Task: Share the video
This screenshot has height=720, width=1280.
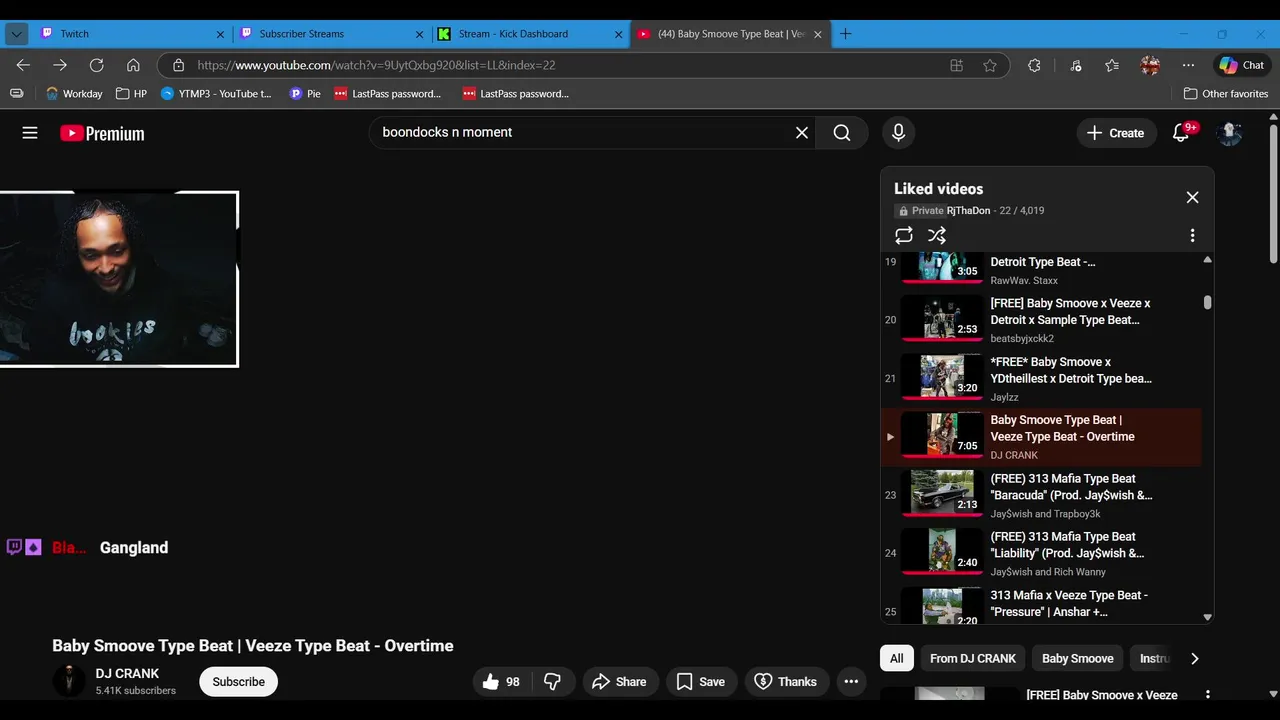Action: (x=621, y=682)
